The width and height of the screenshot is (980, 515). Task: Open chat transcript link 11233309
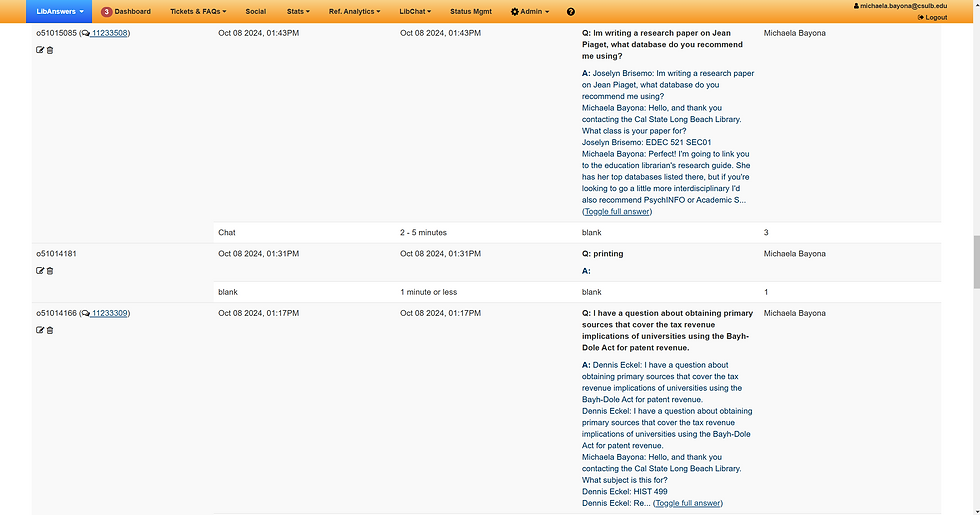tap(109, 313)
